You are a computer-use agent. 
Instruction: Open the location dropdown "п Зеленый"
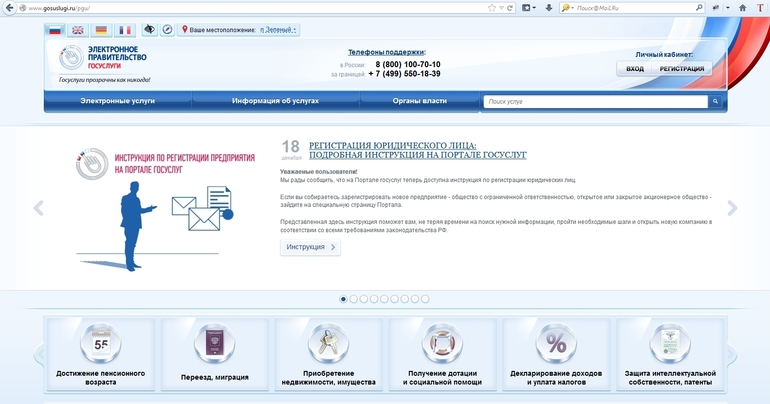278,30
